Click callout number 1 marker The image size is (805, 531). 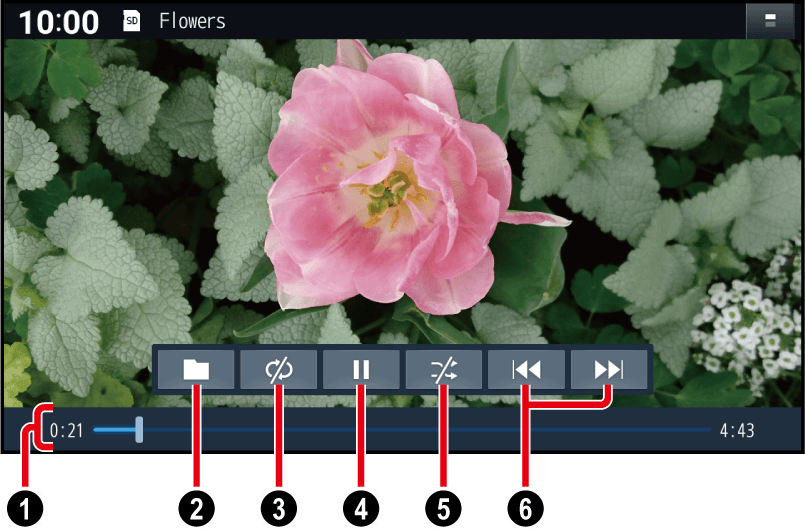point(25,509)
